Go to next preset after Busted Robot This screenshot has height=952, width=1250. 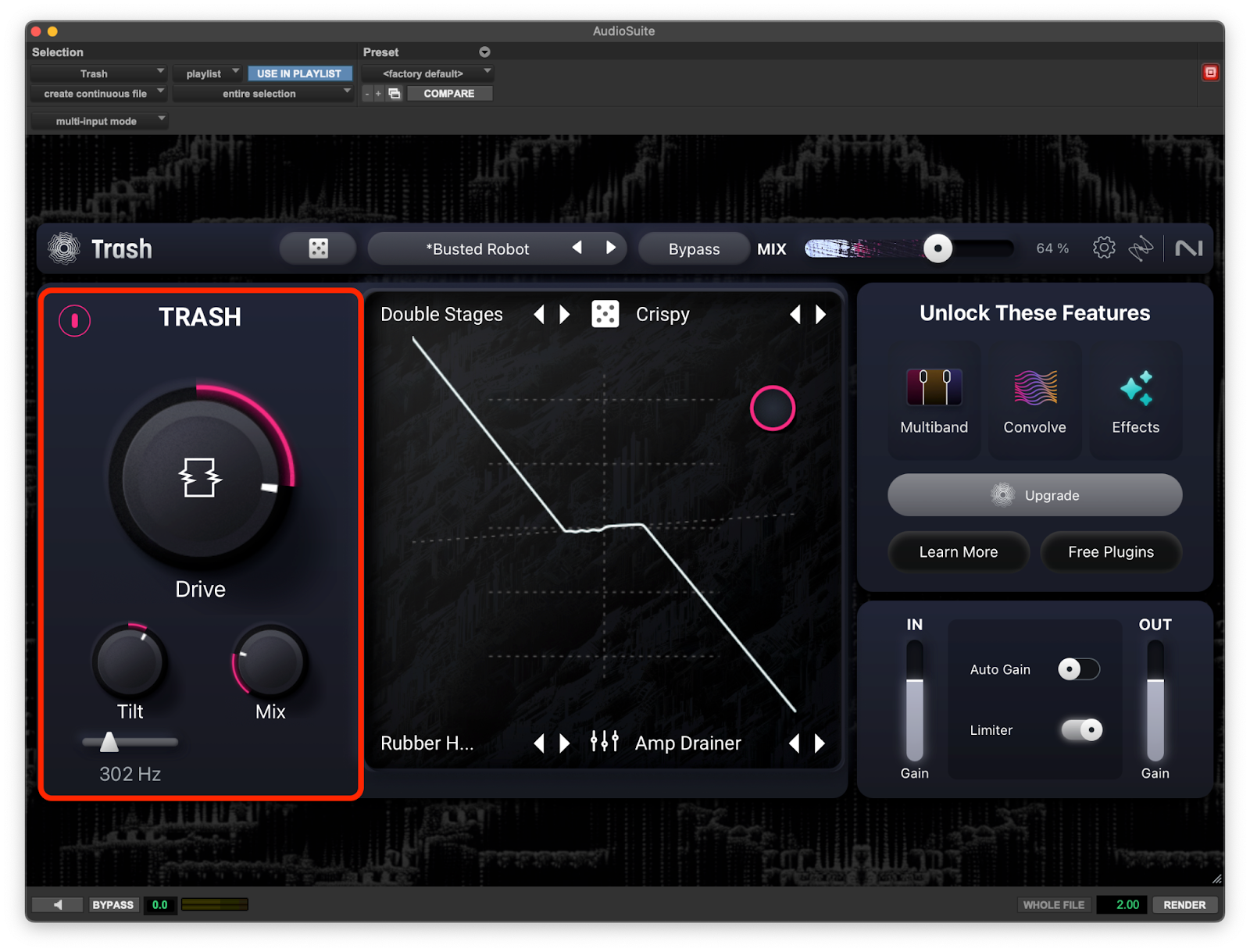(611, 248)
